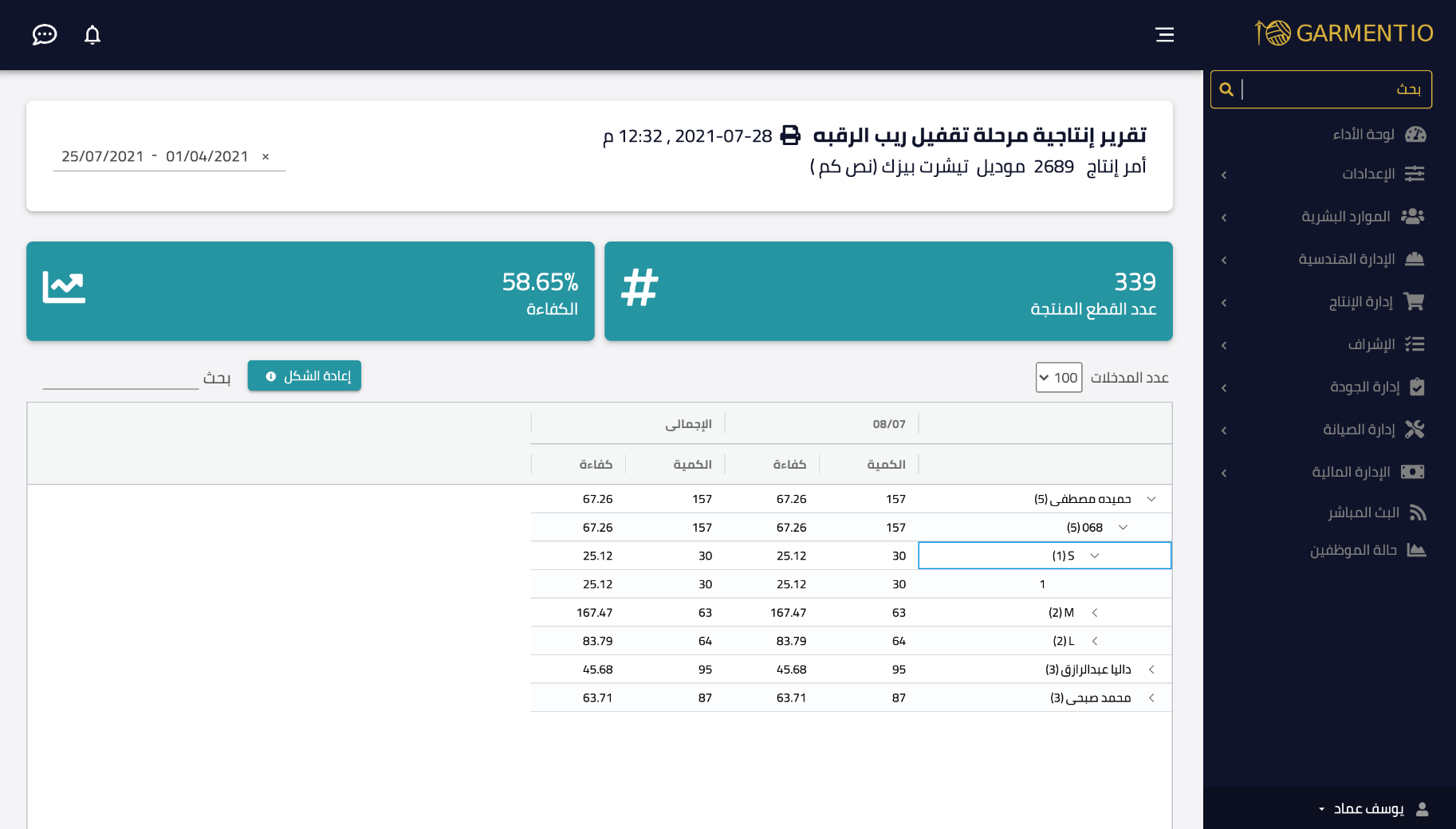Expand the داليا عبدالرازق (3) row

click(x=1151, y=670)
